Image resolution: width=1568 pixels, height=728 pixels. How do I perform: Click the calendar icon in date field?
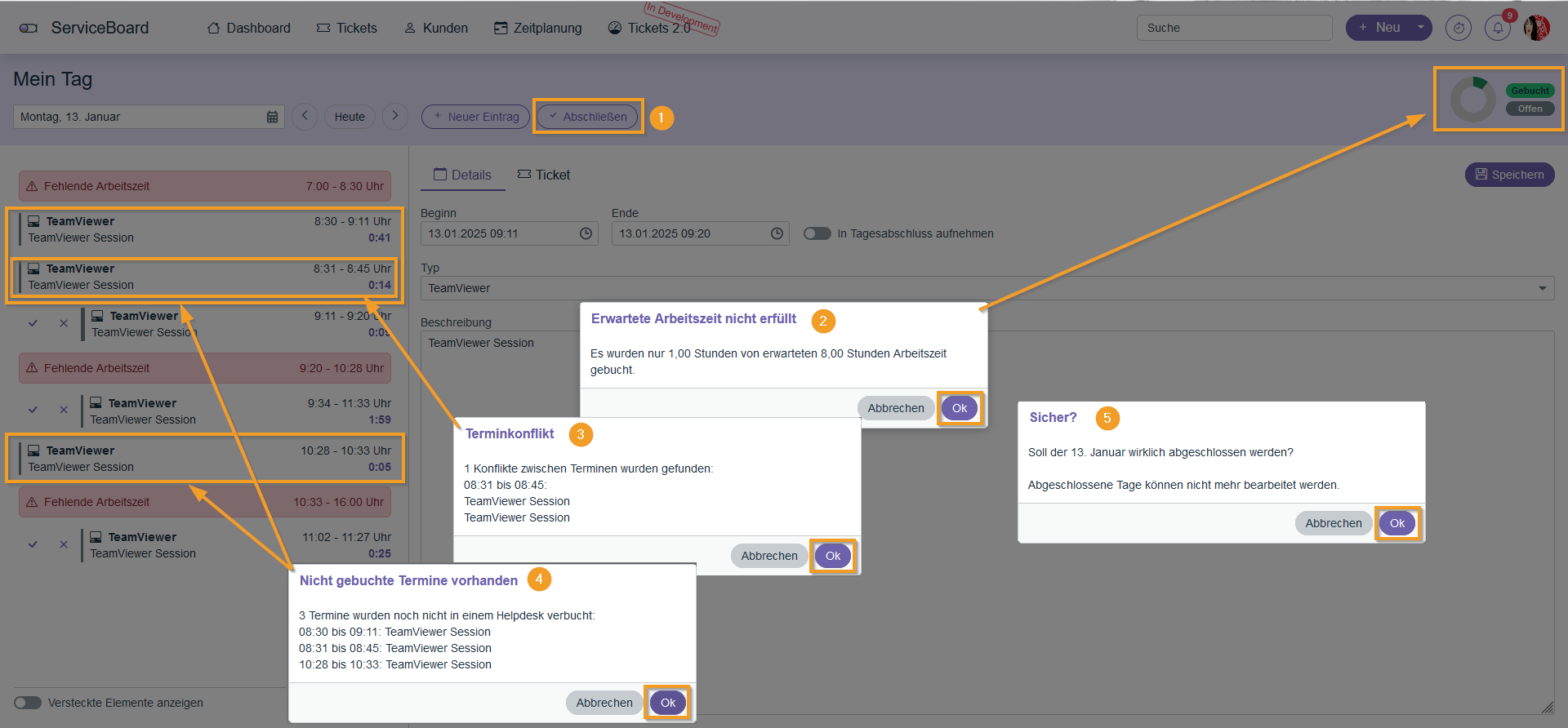pyautogui.click(x=272, y=117)
